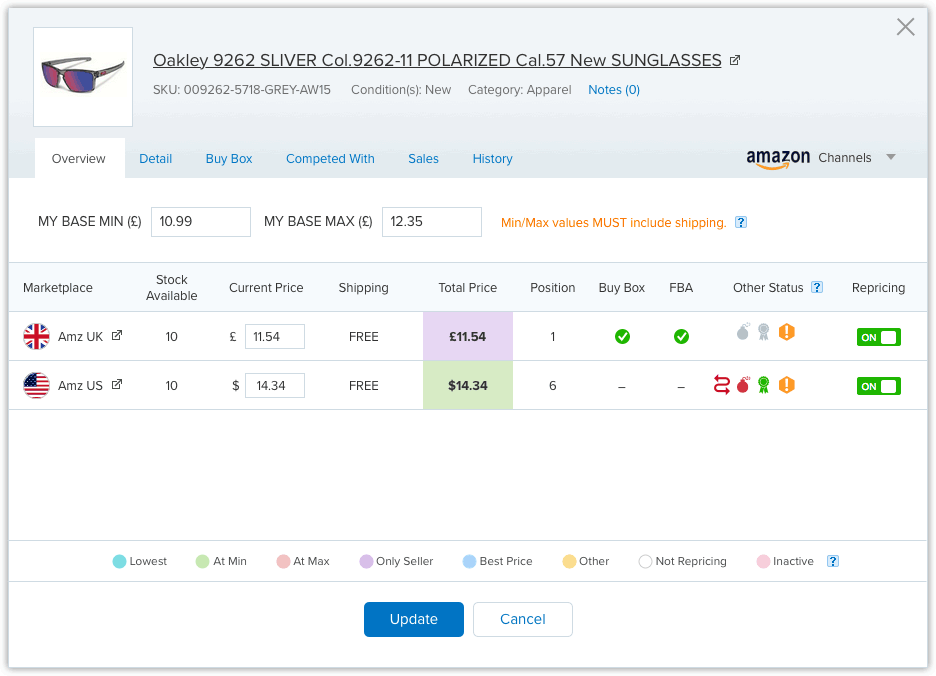Screen dimensions: 936x676
Task: Click the At Max legend color dot
Action: coord(283,561)
